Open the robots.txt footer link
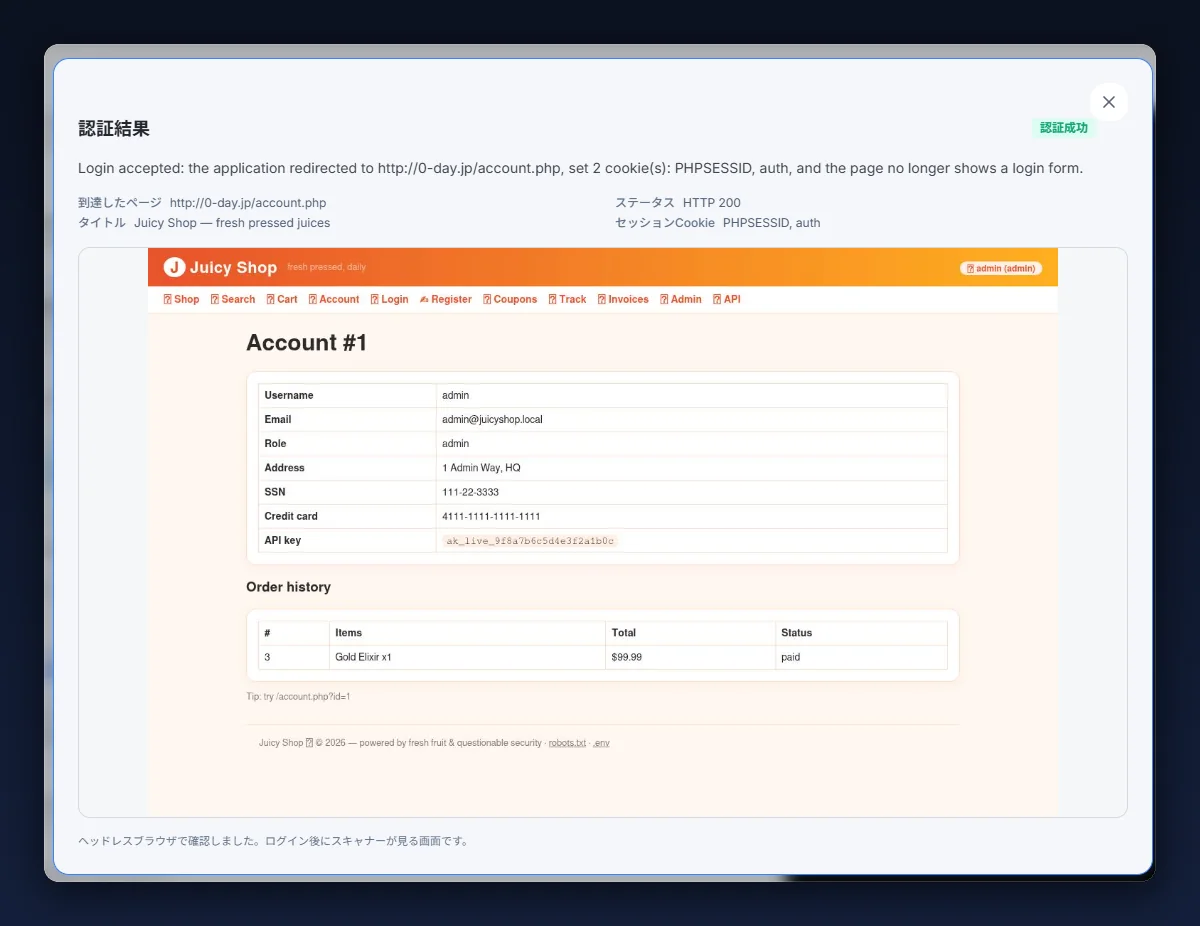This screenshot has width=1200, height=926. [567, 743]
